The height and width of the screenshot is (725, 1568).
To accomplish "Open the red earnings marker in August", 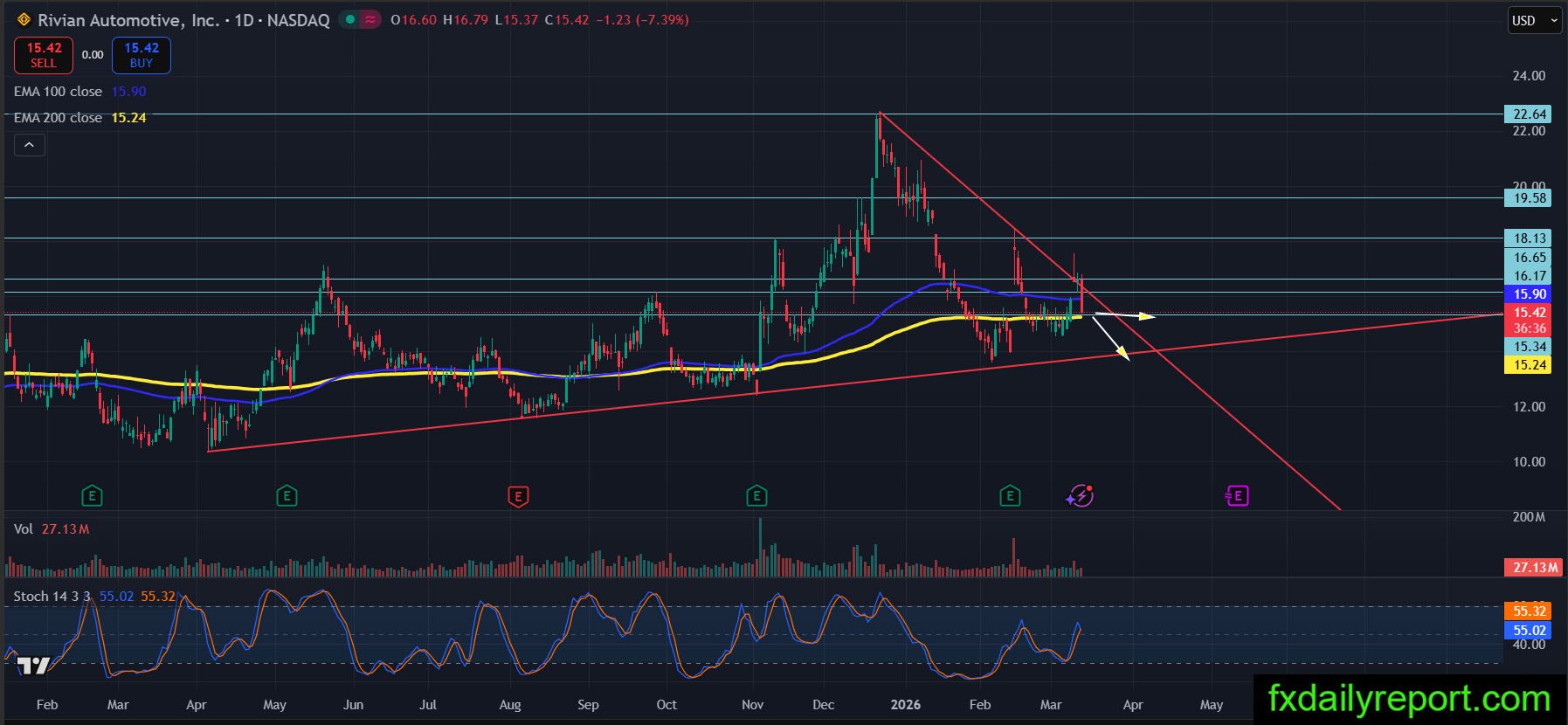I will click(518, 497).
